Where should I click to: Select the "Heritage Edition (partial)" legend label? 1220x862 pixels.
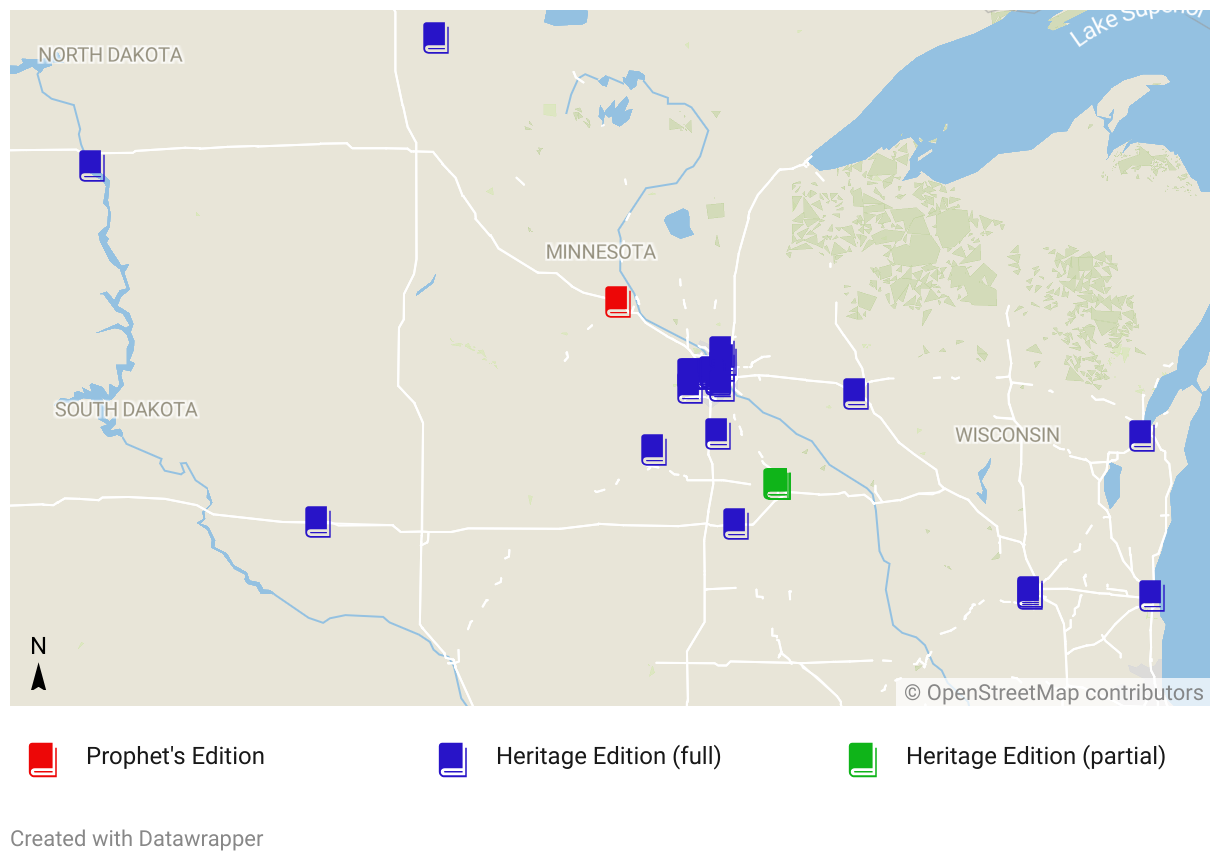[x=1035, y=756]
